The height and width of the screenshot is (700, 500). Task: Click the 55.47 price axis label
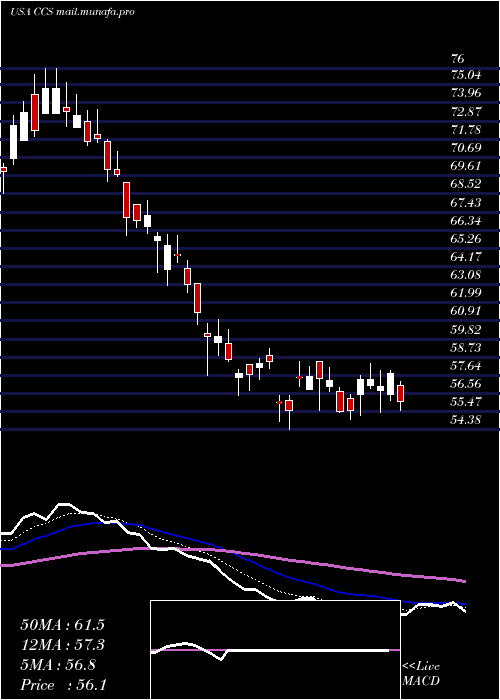[x=466, y=402]
